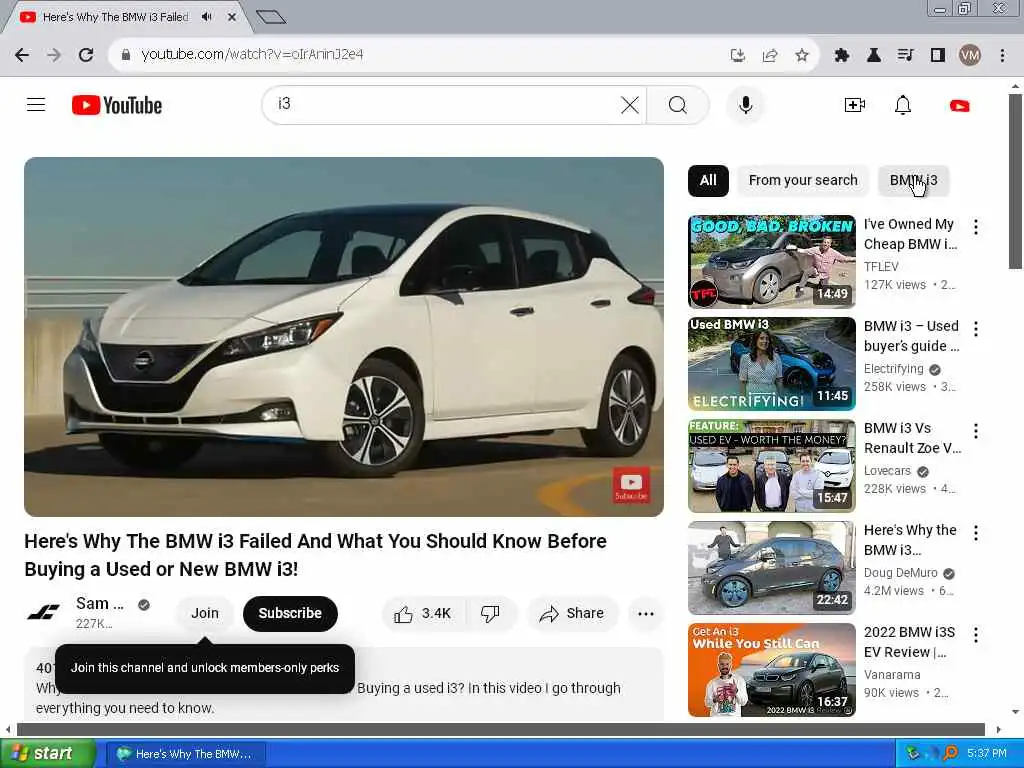
Task: Open the YouTube guide hamburger menu
Action: pyautogui.click(x=36, y=104)
